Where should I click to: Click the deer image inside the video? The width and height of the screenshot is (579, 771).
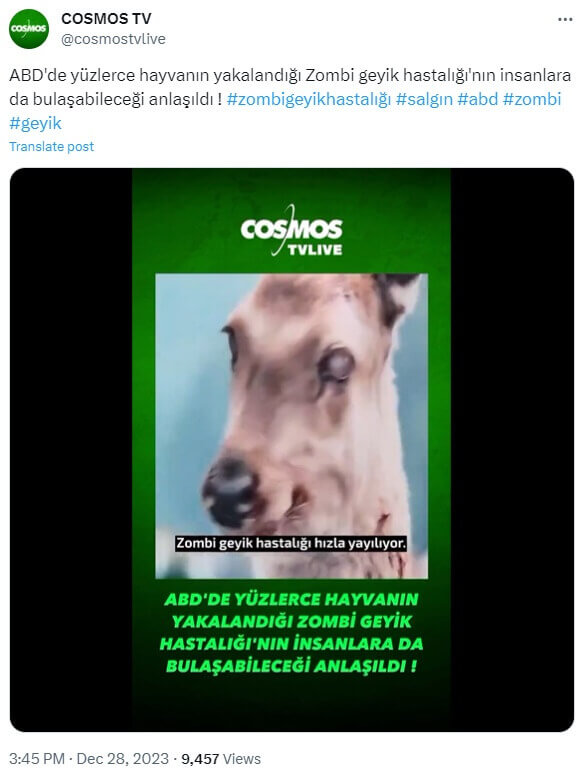291,426
